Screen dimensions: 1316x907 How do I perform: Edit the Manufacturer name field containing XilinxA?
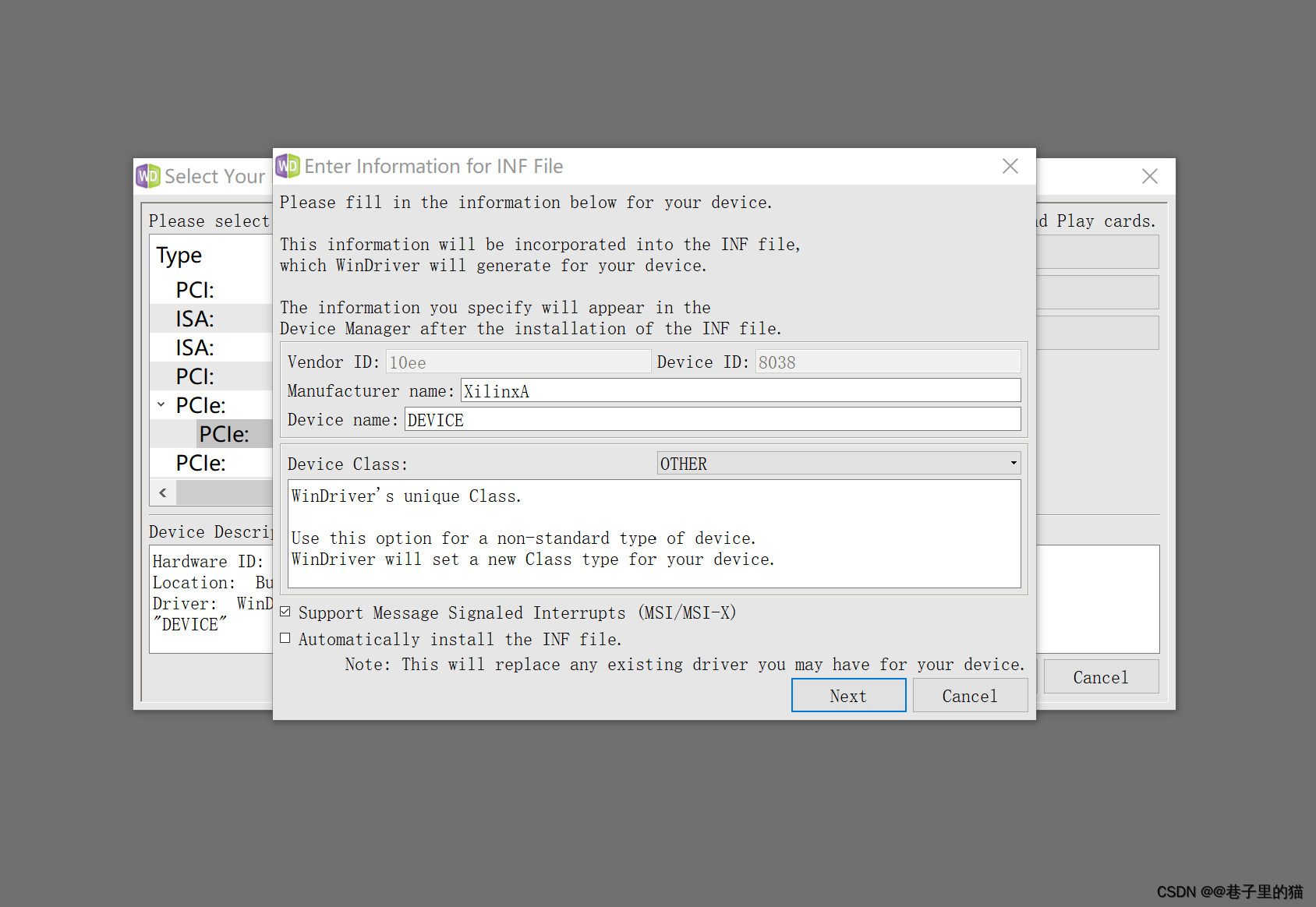coord(741,390)
